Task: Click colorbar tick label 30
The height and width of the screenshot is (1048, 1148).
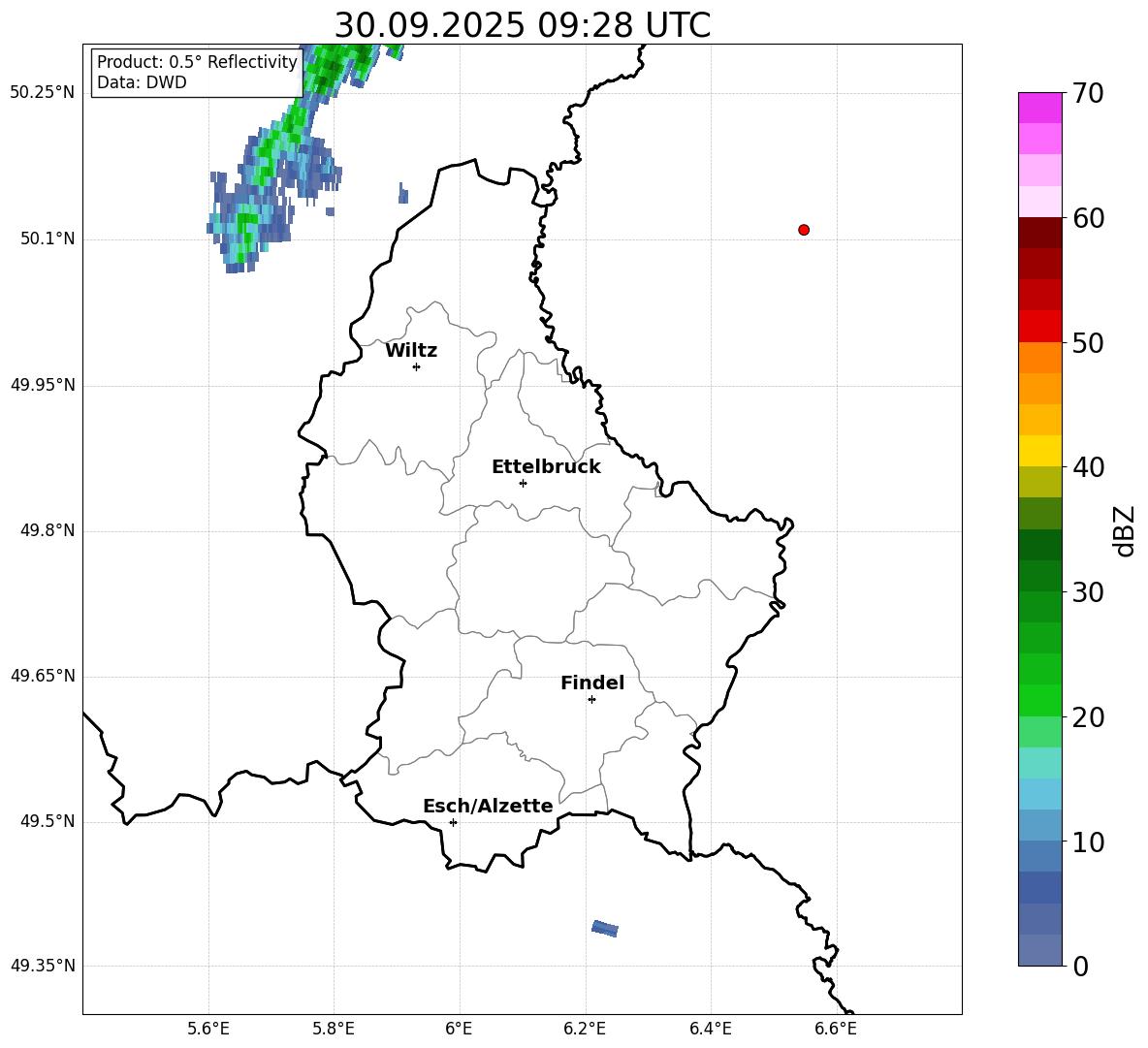Action: tap(1088, 591)
